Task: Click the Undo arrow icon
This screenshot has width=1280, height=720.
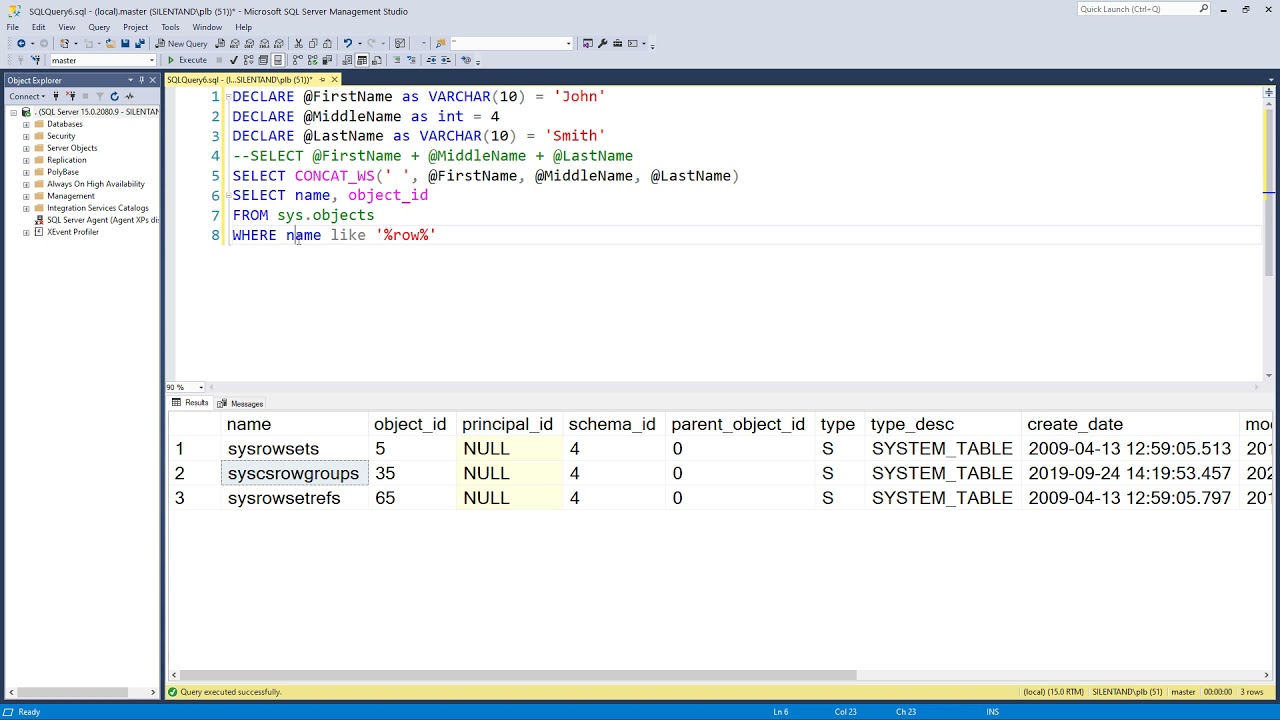Action: pyautogui.click(x=348, y=44)
